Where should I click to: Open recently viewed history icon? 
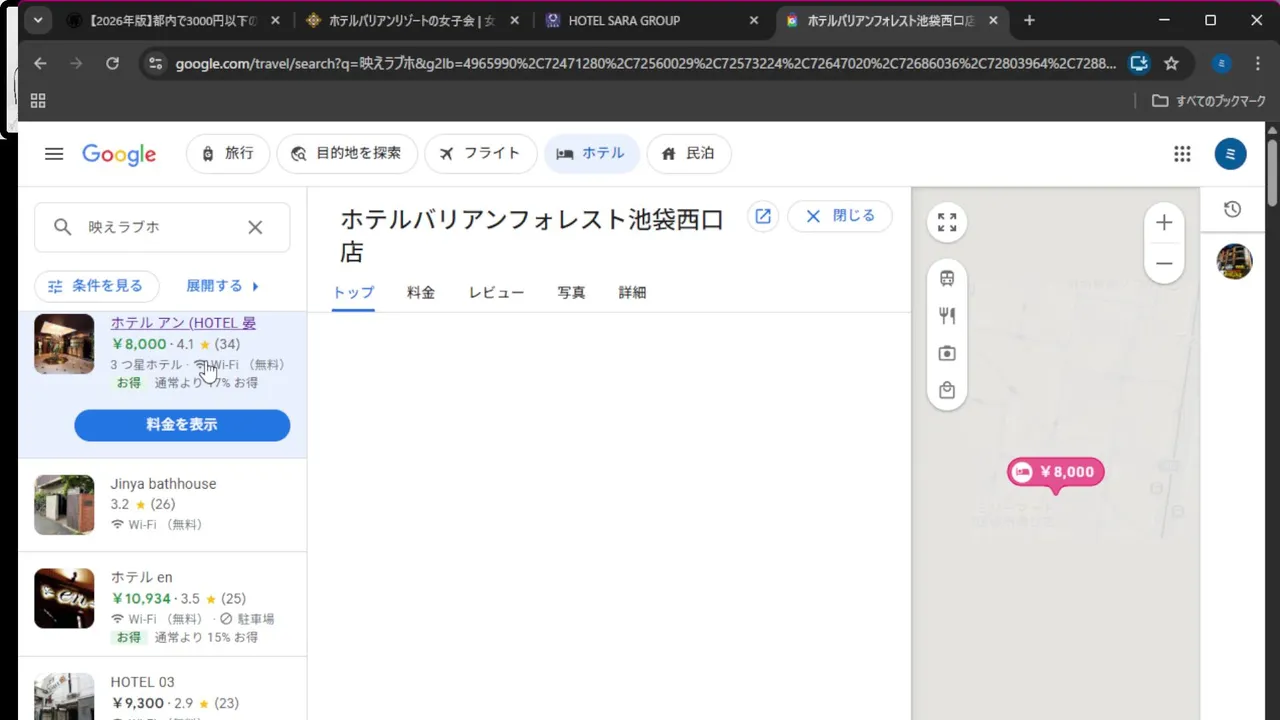point(1233,209)
